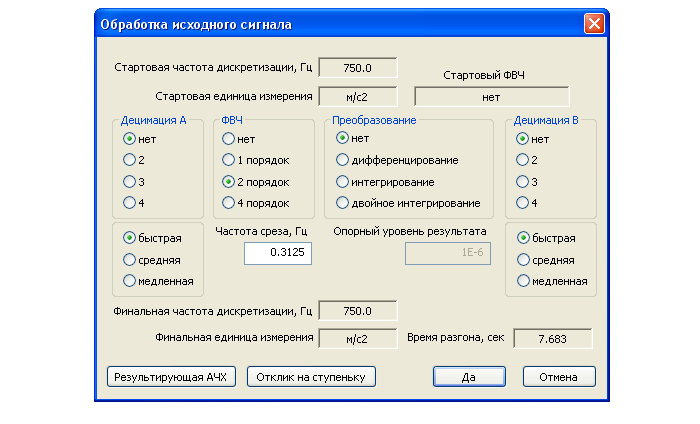Select 1 порядок in ФВЧ group

click(x=229, y=160)
